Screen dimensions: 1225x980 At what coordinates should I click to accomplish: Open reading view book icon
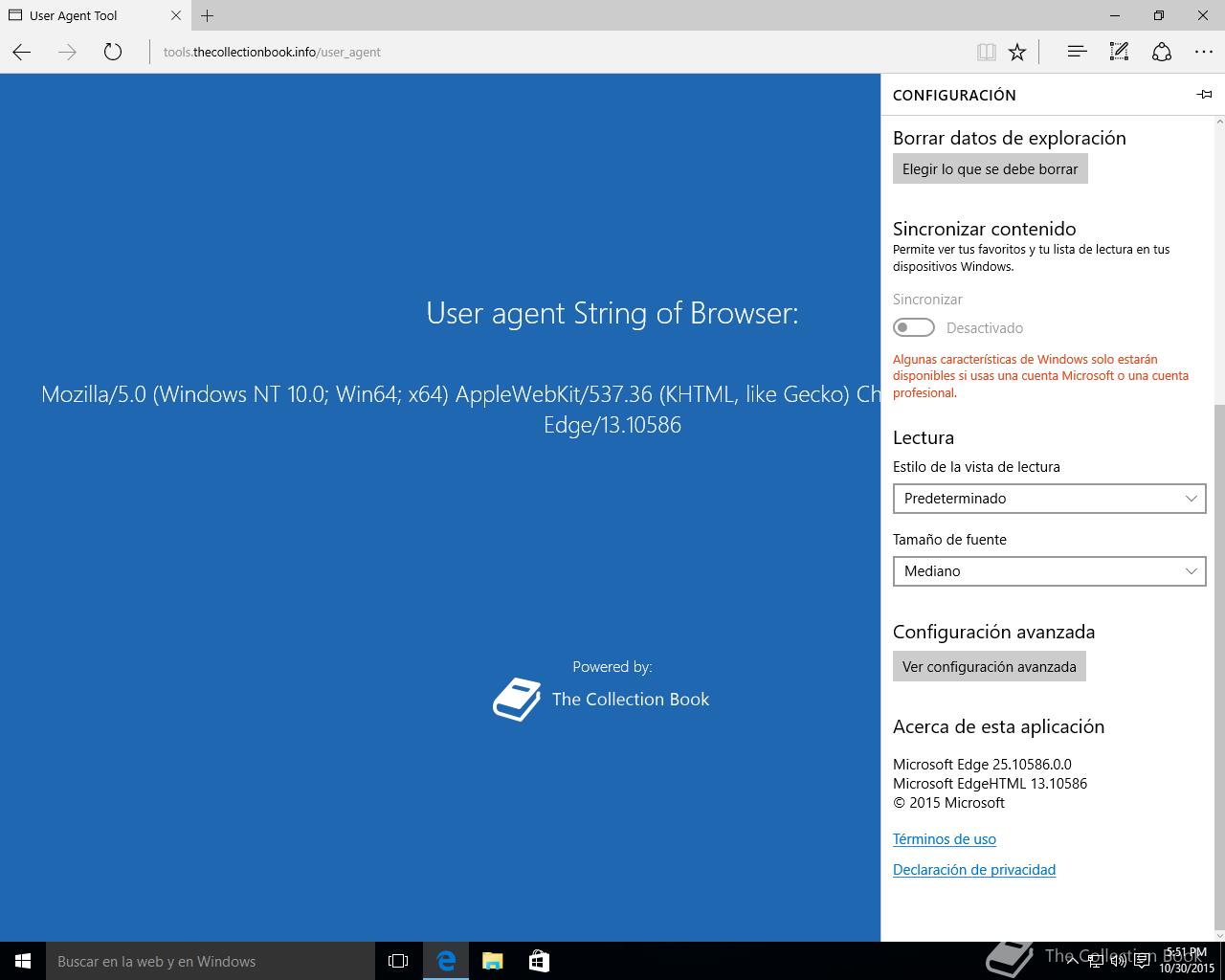tap(986, 52)
